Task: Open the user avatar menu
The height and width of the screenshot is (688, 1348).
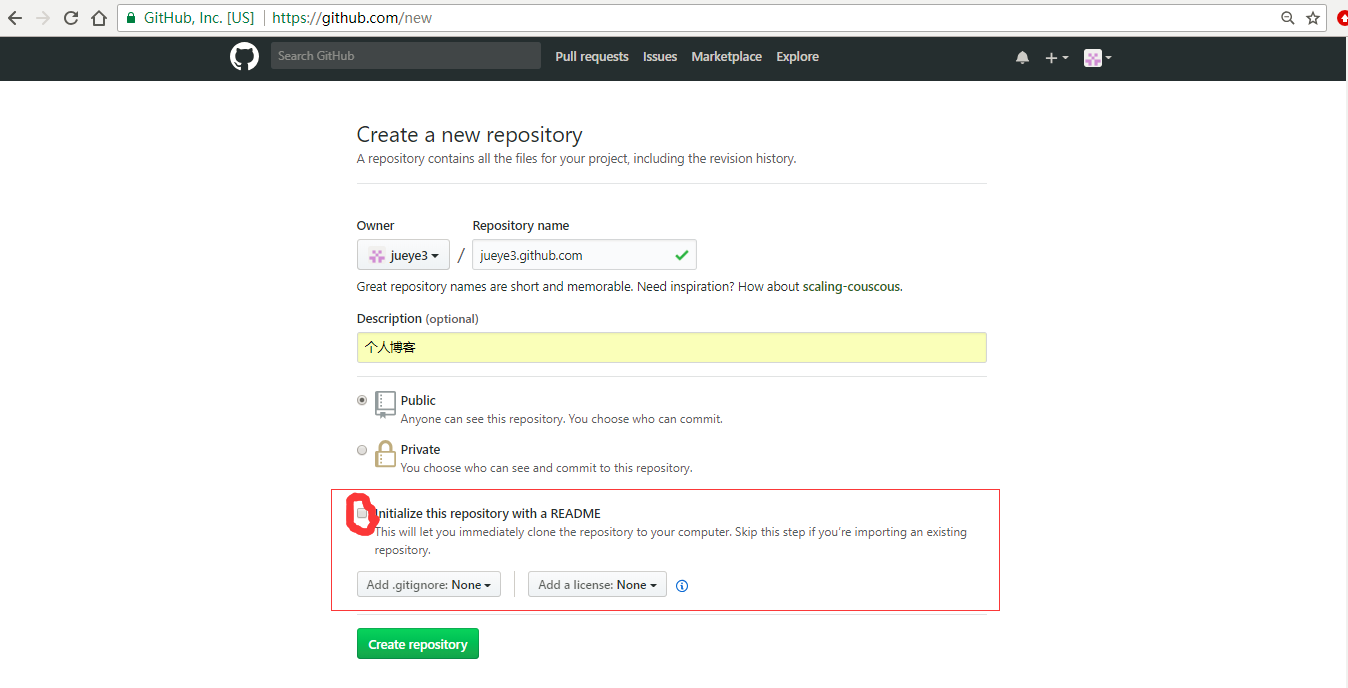Action: [x=1097, y=58]
